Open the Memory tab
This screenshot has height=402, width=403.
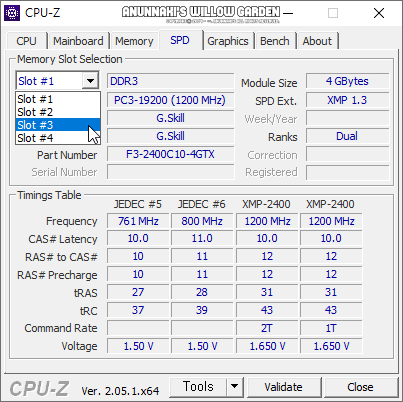tap(134, 41)
